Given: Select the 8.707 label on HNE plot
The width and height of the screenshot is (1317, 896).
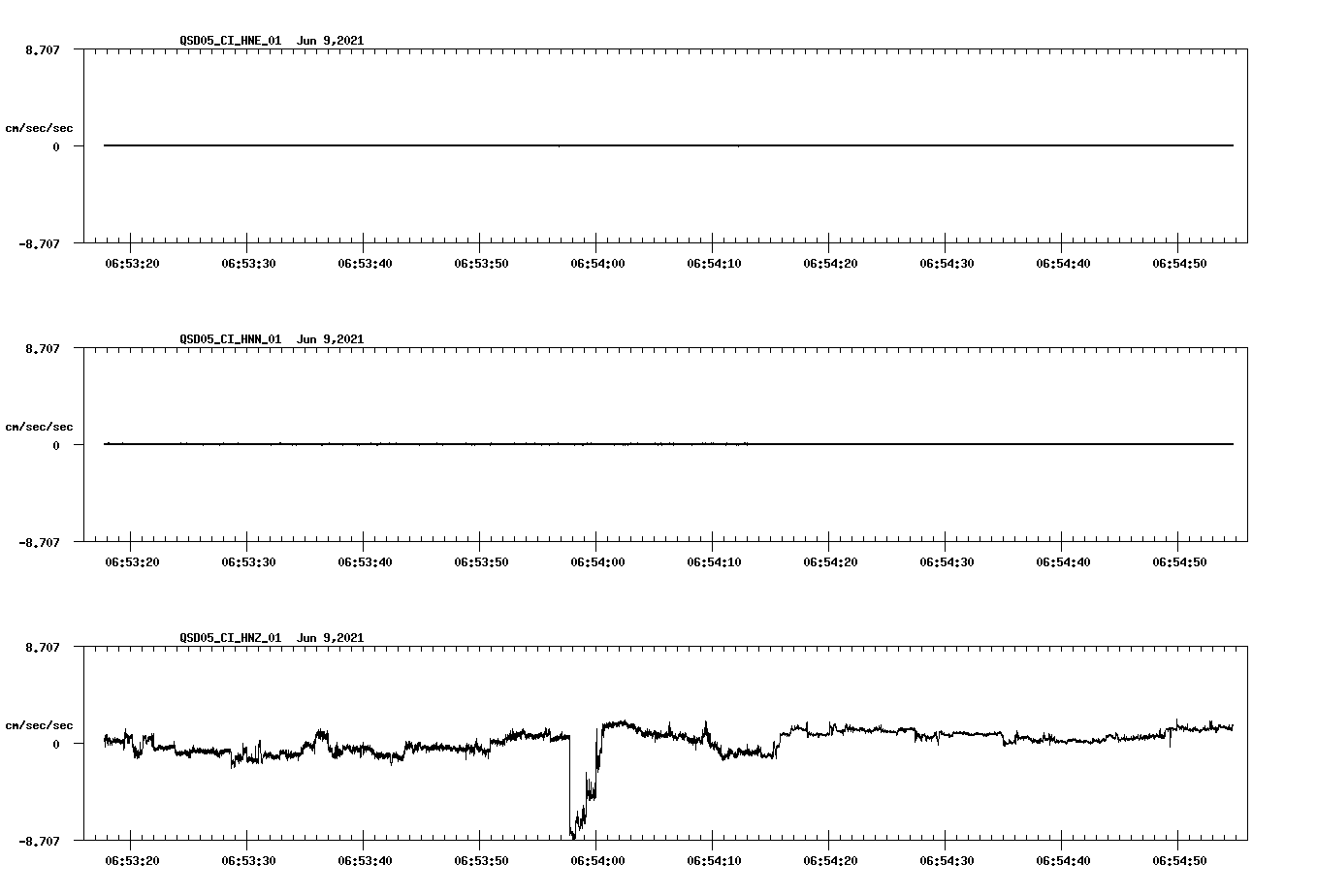Looking at the screenshot, I should [43, 49].
